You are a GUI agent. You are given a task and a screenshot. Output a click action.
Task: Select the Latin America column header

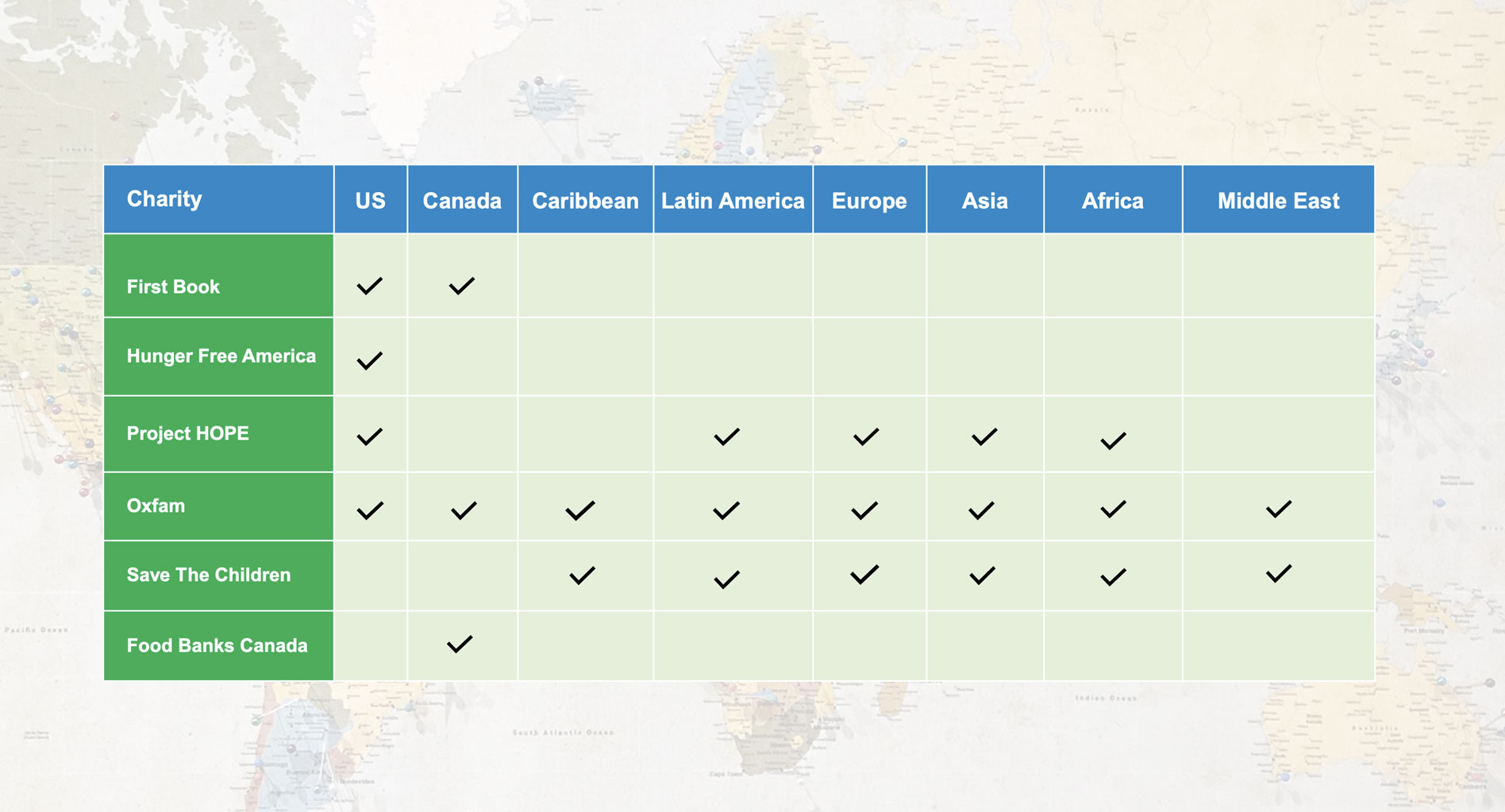[x=733, y=201]
